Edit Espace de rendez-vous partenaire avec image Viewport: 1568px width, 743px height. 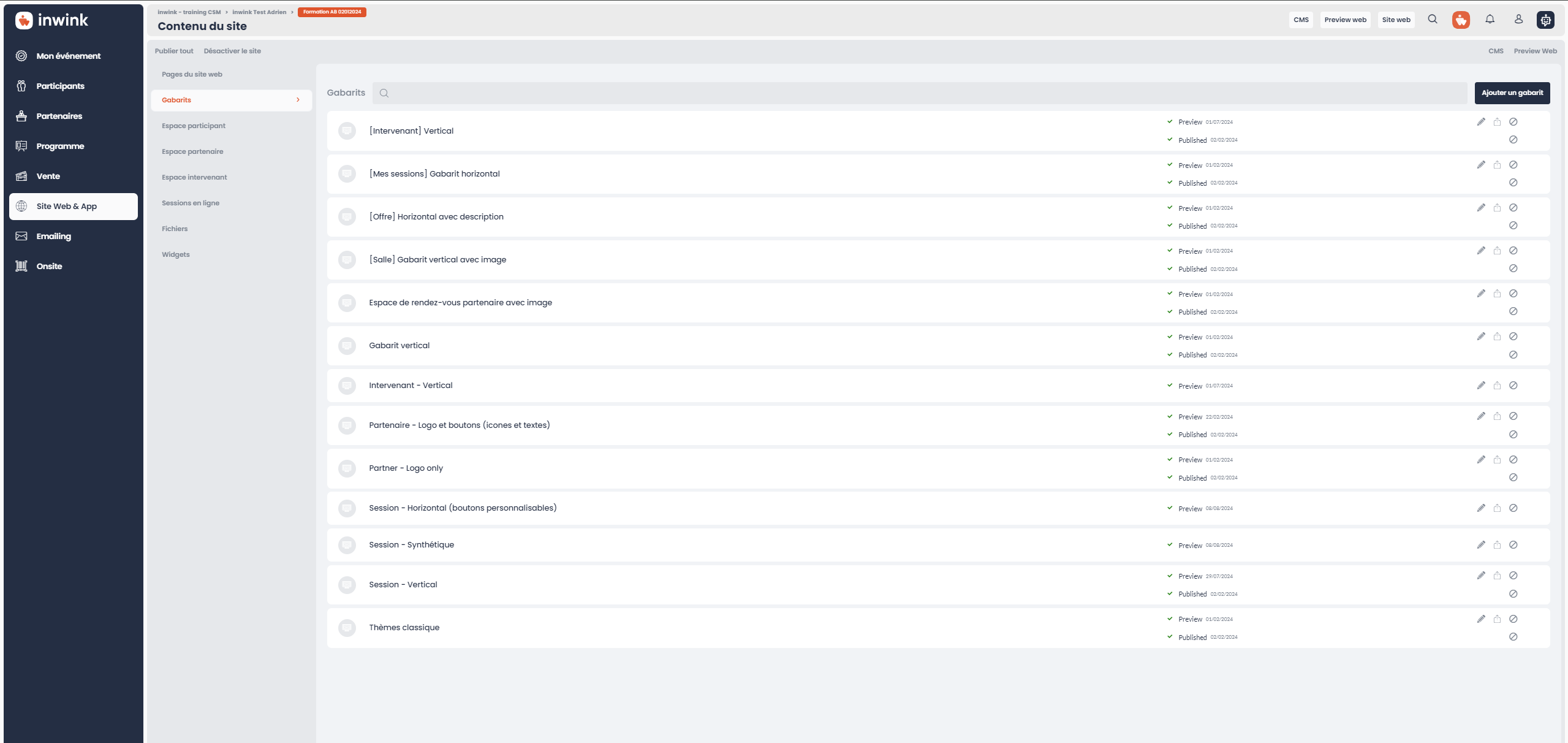pos(1481,294)
